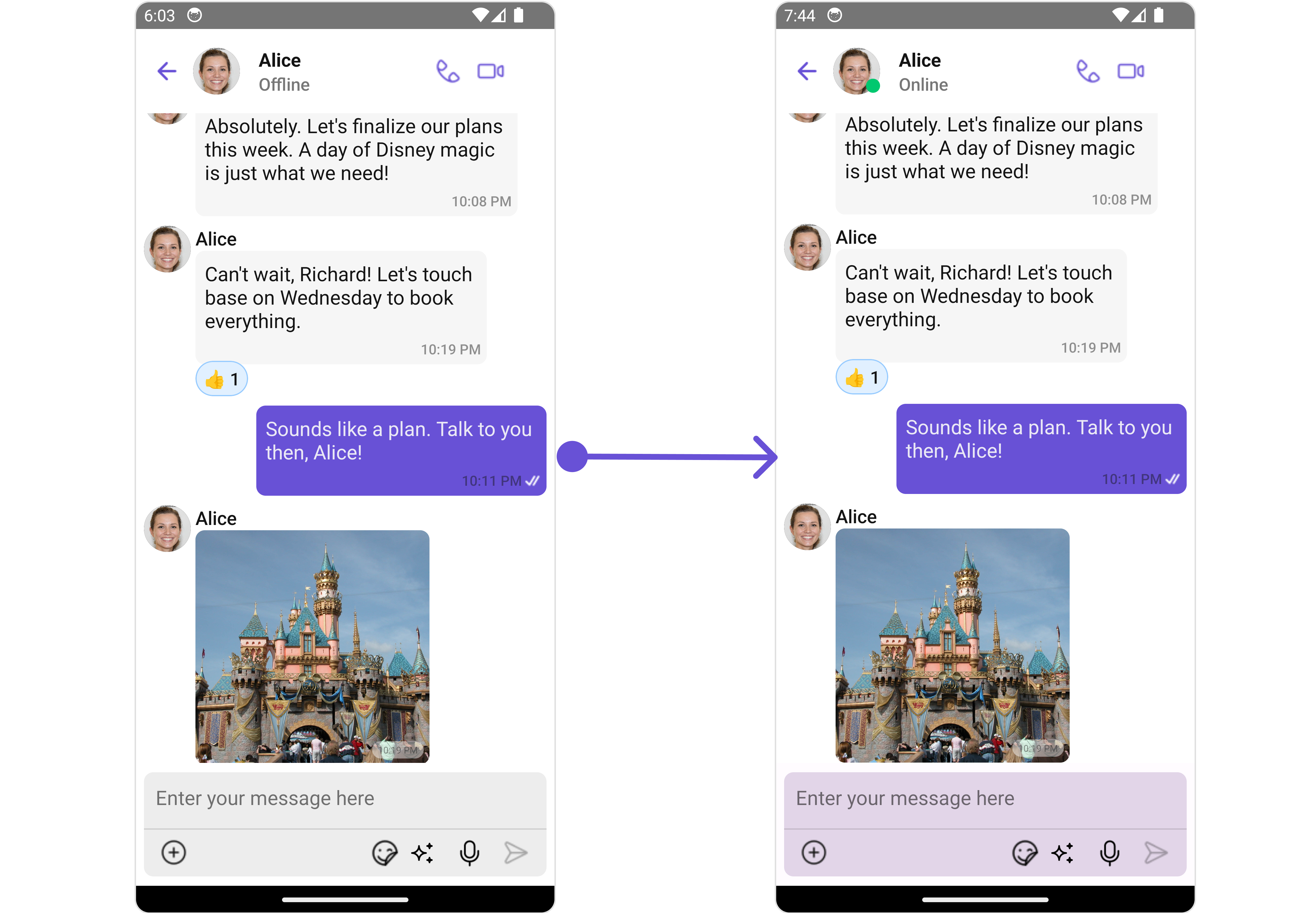
Task: Tap the face notification icon beside the 6:03 clock
Action: (x=195, y=15)
